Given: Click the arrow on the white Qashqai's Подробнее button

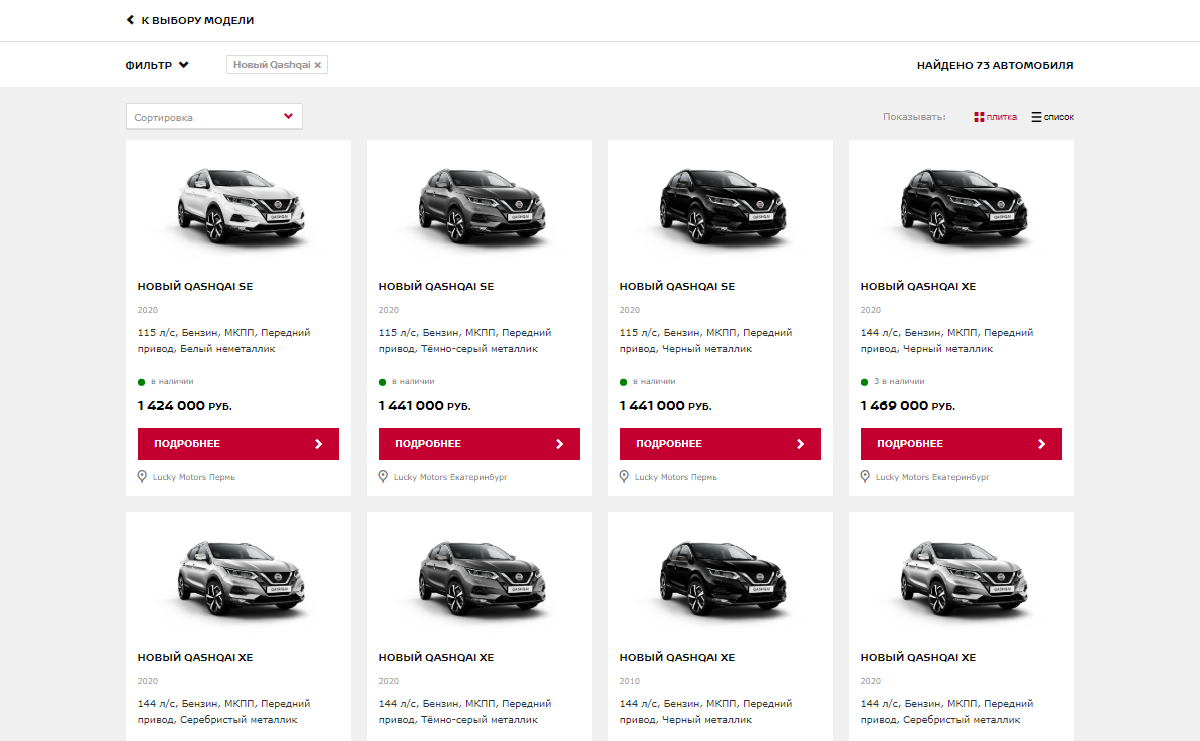Looking at the screenshot, I should click(x=318, y=444).
